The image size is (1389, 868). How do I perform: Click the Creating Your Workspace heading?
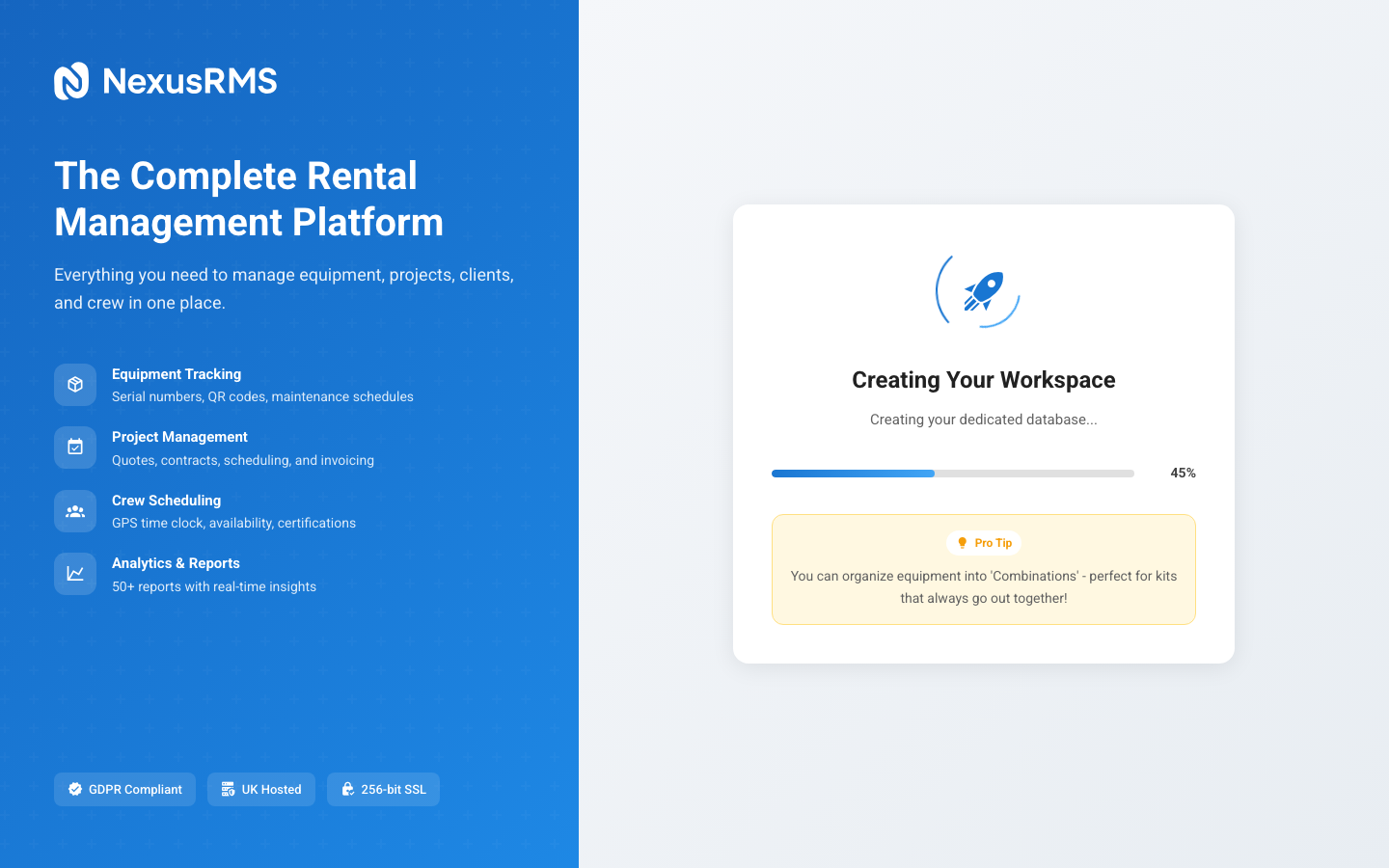pyautogui.click(x=983, y=380)
